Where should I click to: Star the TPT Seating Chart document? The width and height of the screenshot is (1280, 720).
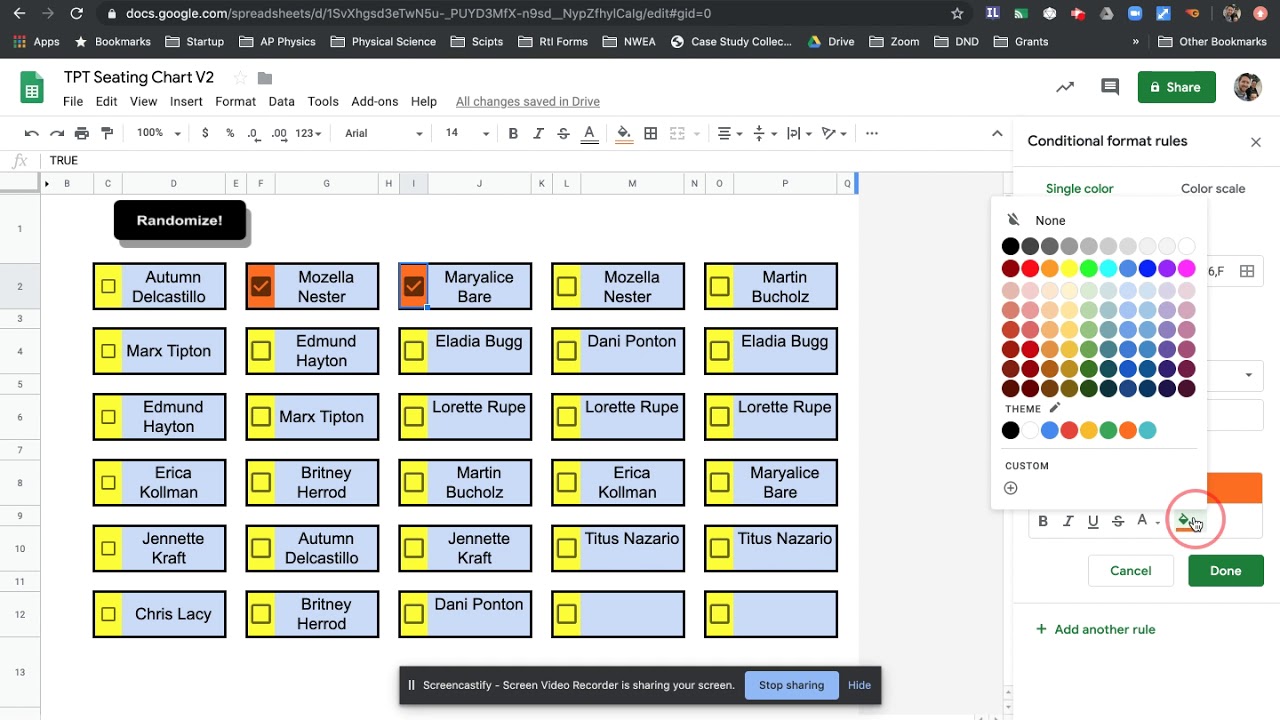[240, 78]
